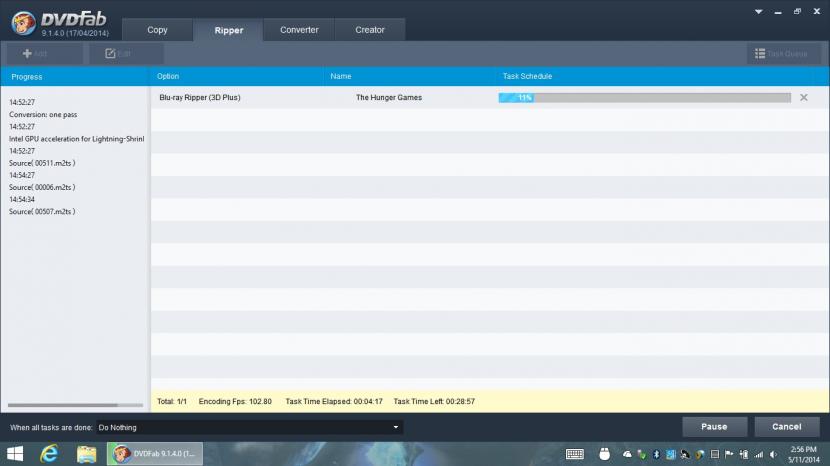Open the Action Center flag icon
This screenshot has height=466, width=830.
729,454
